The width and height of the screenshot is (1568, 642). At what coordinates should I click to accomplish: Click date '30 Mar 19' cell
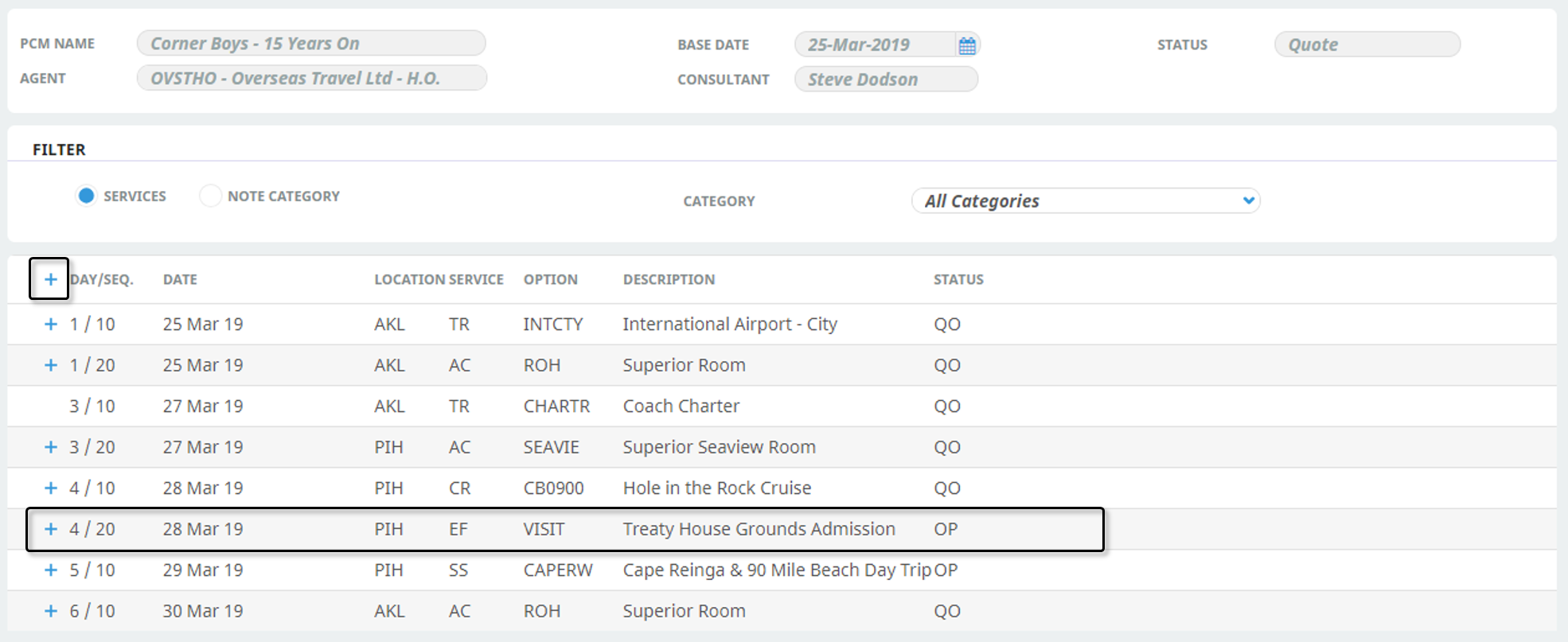click(203, 611)
